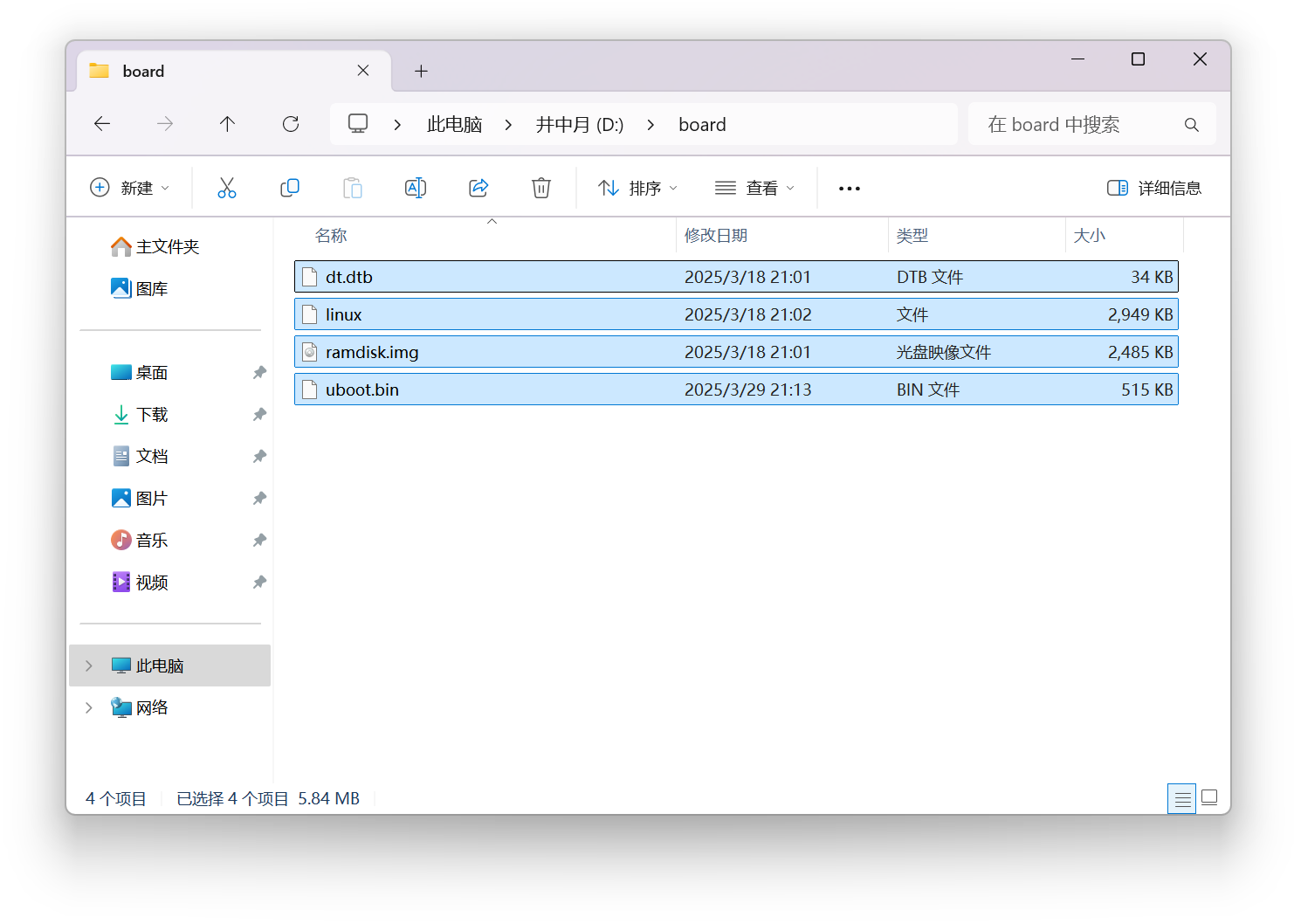The image size is (1294, 924).
Task: Copy the selected files
Action: [290, 187]
